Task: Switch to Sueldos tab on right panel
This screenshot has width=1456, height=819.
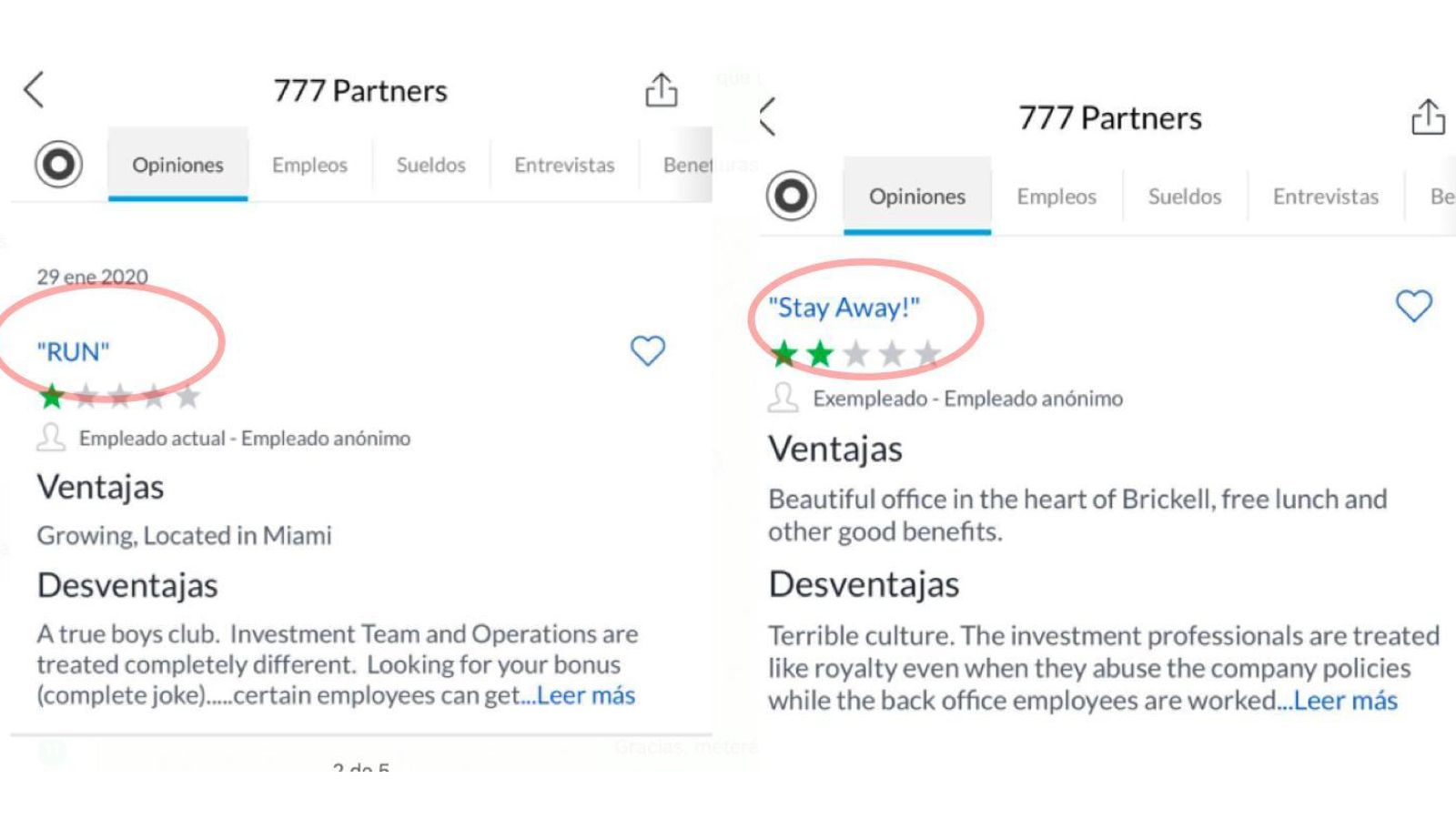Action: pyautogui.click(x=1184, y=197)
